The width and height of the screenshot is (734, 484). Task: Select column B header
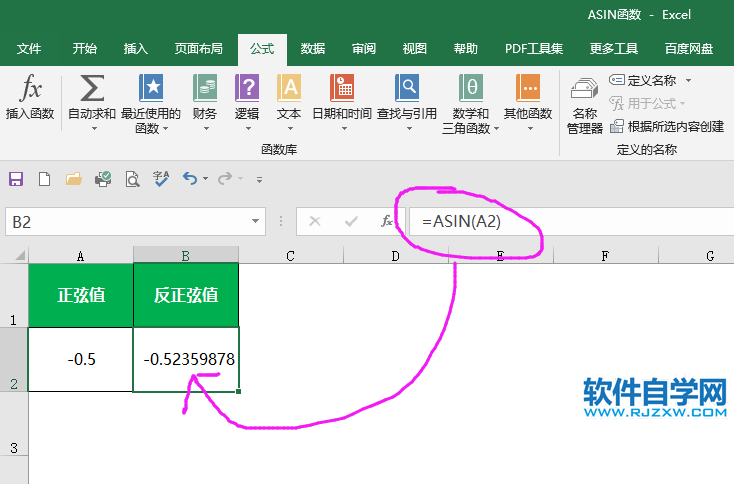point(186,256)
